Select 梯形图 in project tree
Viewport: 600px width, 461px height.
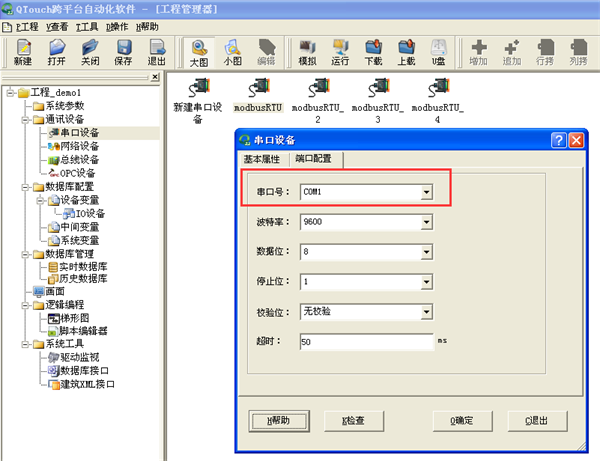(x=69, y=318)
